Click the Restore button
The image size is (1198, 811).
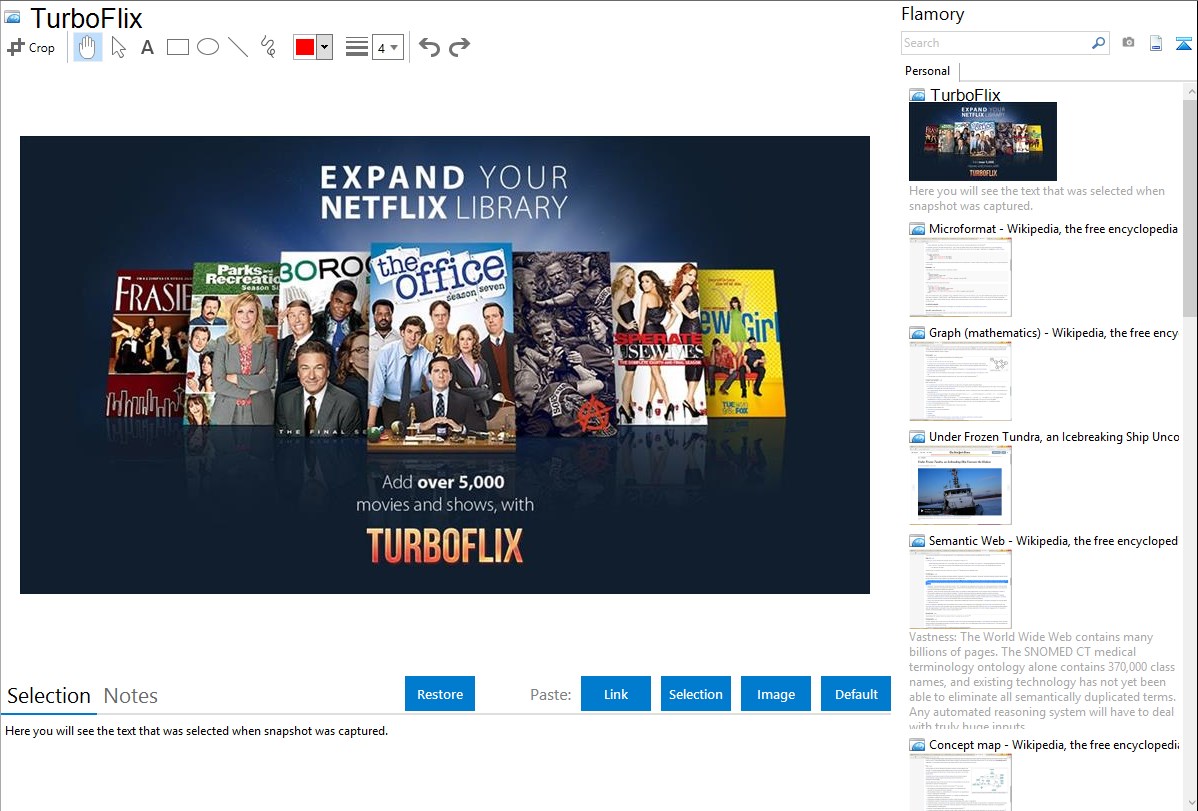440,694
